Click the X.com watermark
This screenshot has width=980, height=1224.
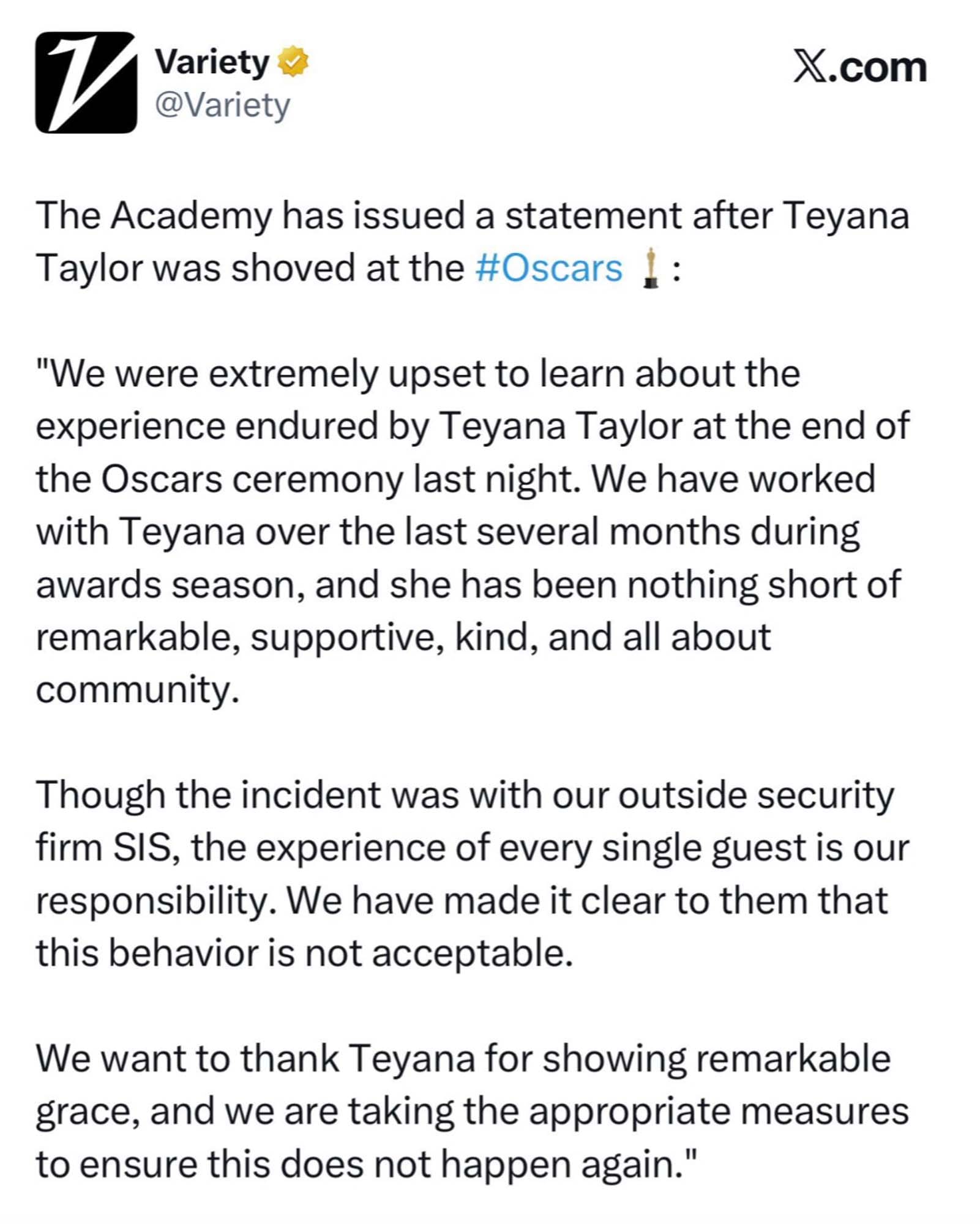click(x=859, y=67)
